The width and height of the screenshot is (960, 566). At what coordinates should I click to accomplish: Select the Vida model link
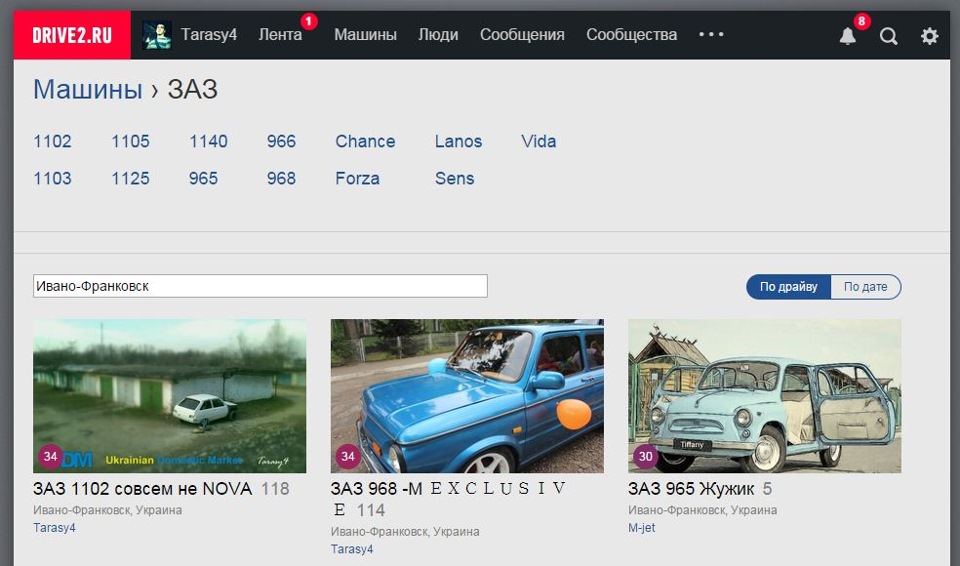pyautogui.click(x=539, y=142)
